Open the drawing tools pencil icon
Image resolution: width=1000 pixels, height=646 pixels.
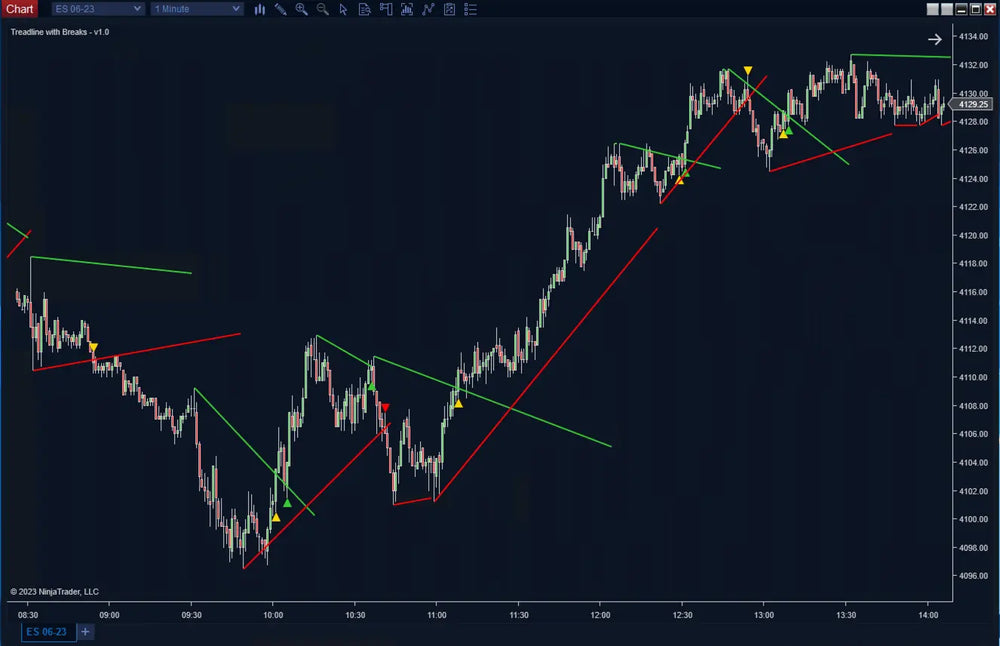pos(281,9)
